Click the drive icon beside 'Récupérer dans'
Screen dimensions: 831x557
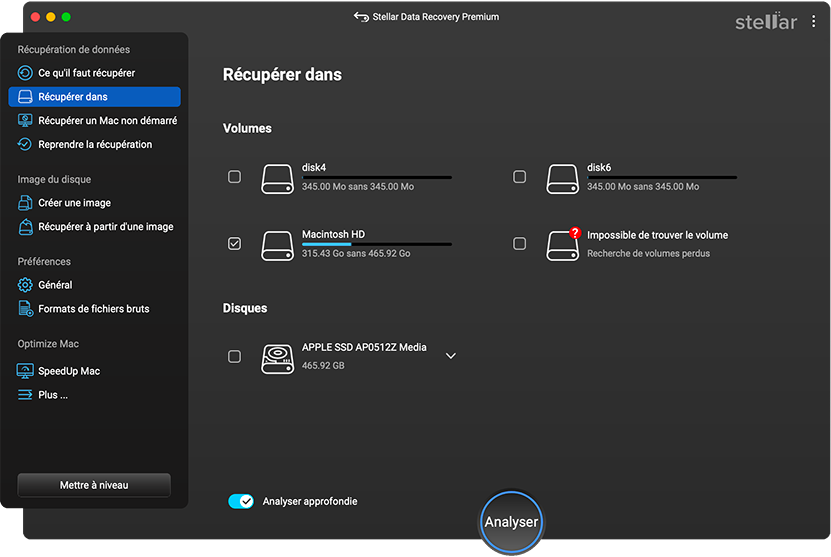[25, 96]
